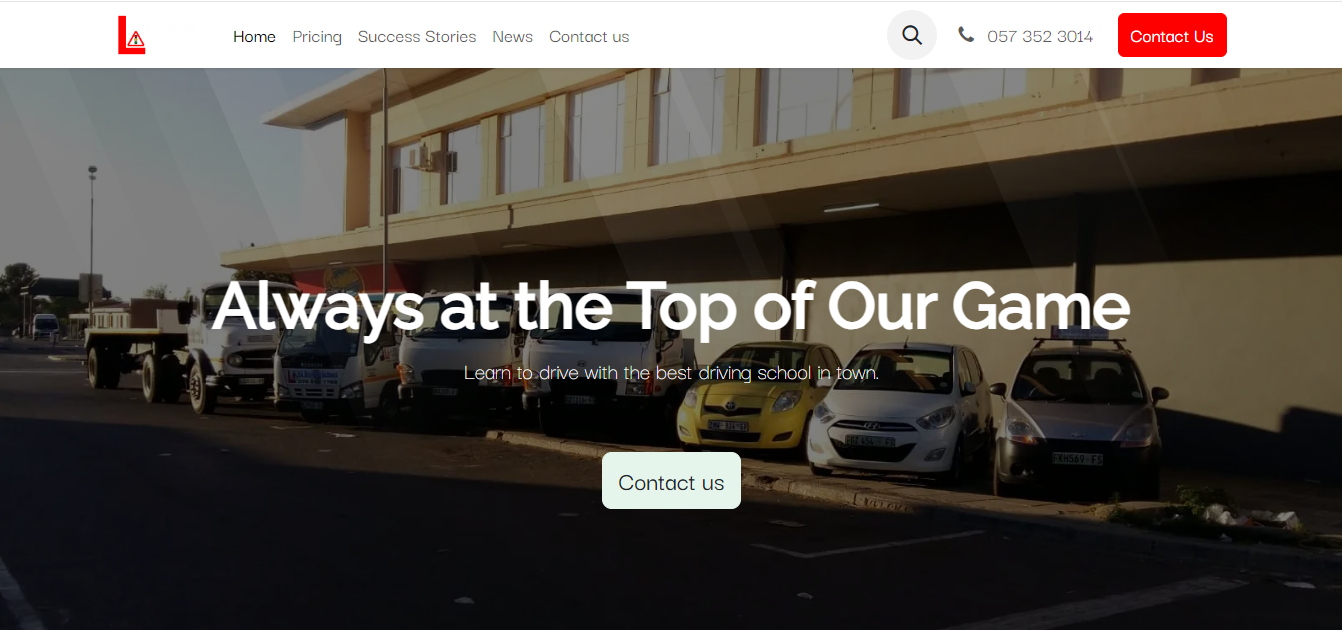Screen dimensions: 1342x630
Task: Click the air conditioner unit on building
Action: pyautogui.click(x=430, y=160)
